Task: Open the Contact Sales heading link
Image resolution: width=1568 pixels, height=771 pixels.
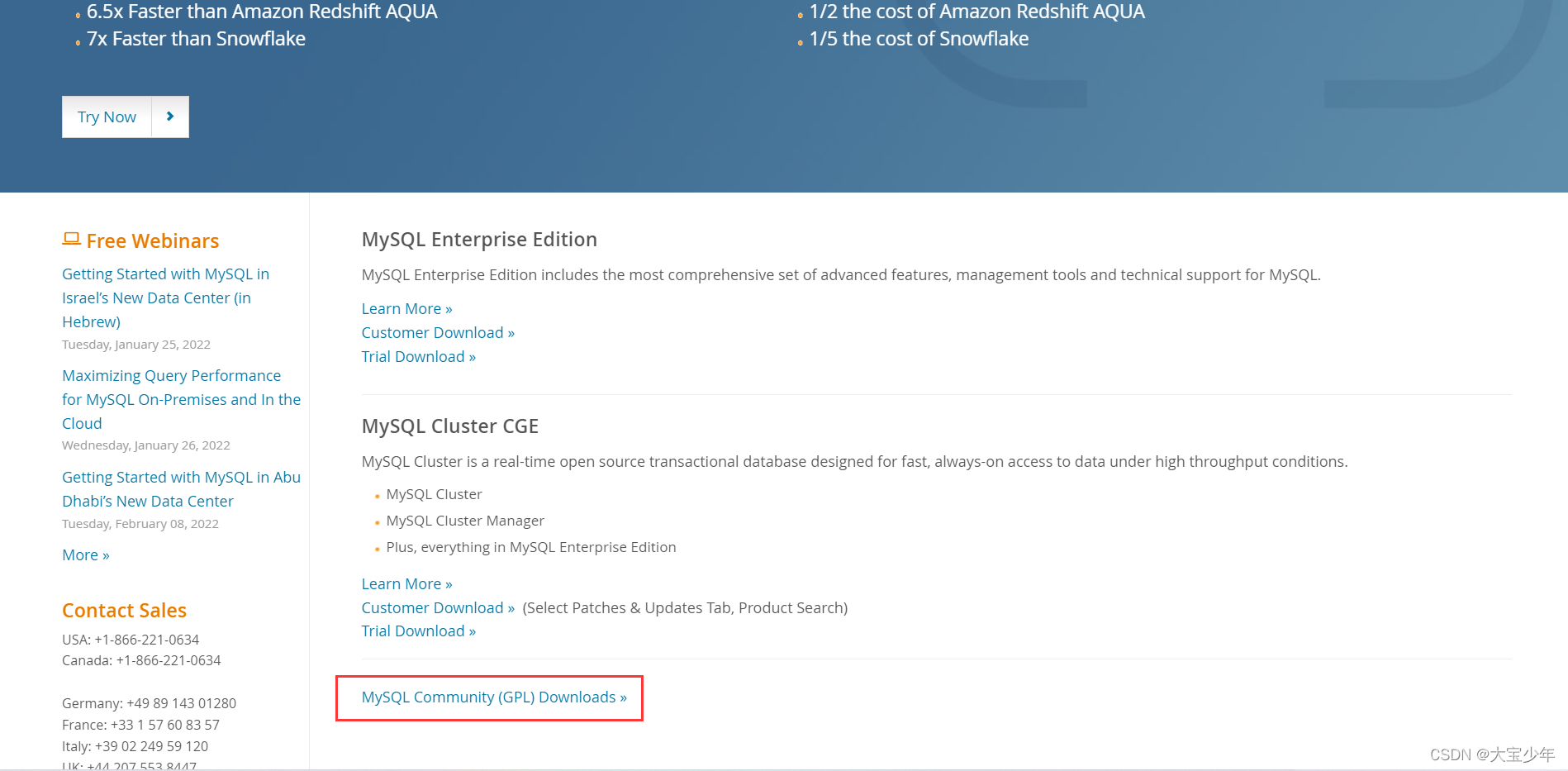Action: coord(124,610)
